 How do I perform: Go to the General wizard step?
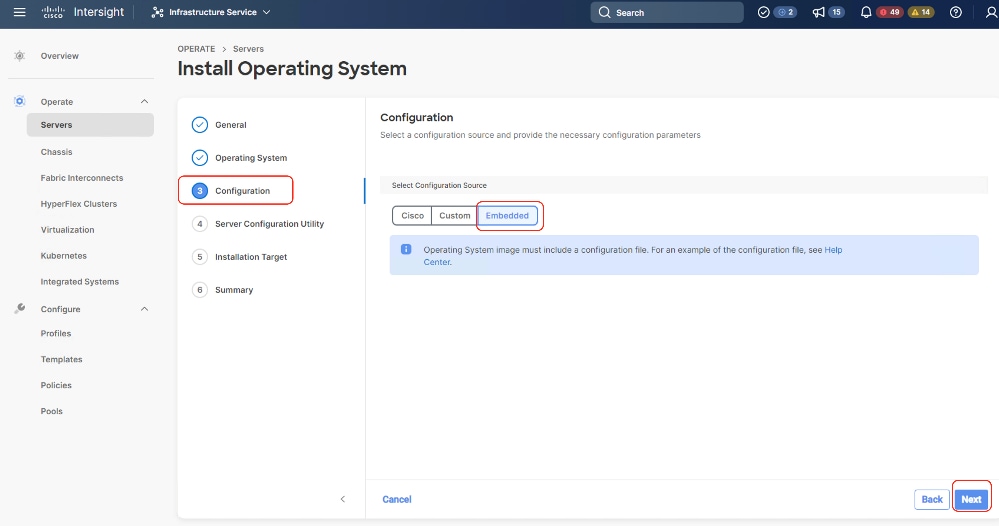[231, 125]
